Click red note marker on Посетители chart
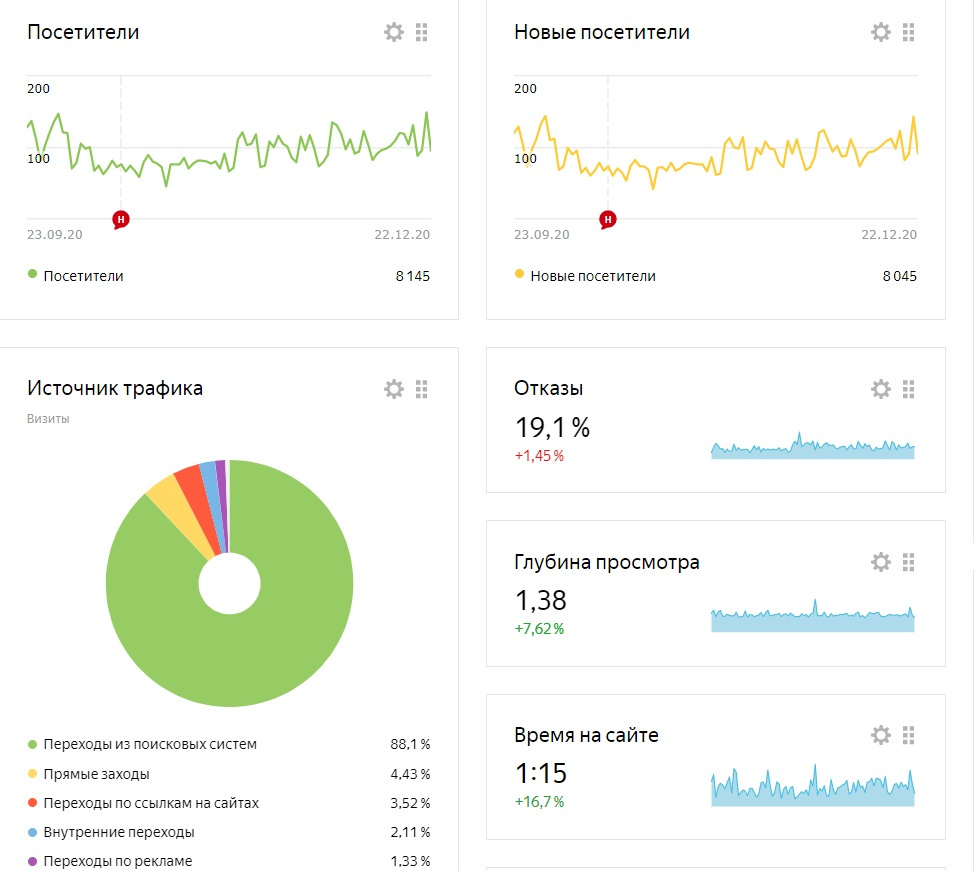975x871 pixels. [x=121, y=219]
